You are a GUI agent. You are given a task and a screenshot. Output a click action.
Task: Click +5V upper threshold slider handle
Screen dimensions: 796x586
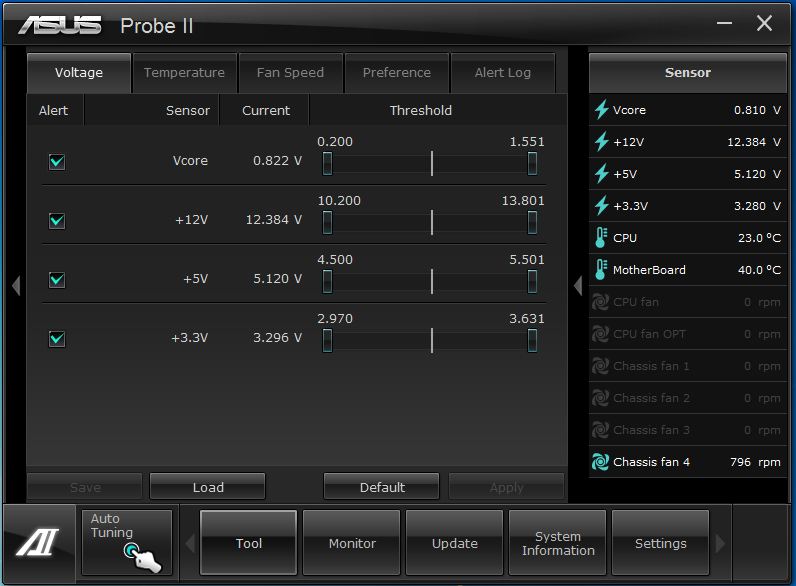[x=532, y=281]
